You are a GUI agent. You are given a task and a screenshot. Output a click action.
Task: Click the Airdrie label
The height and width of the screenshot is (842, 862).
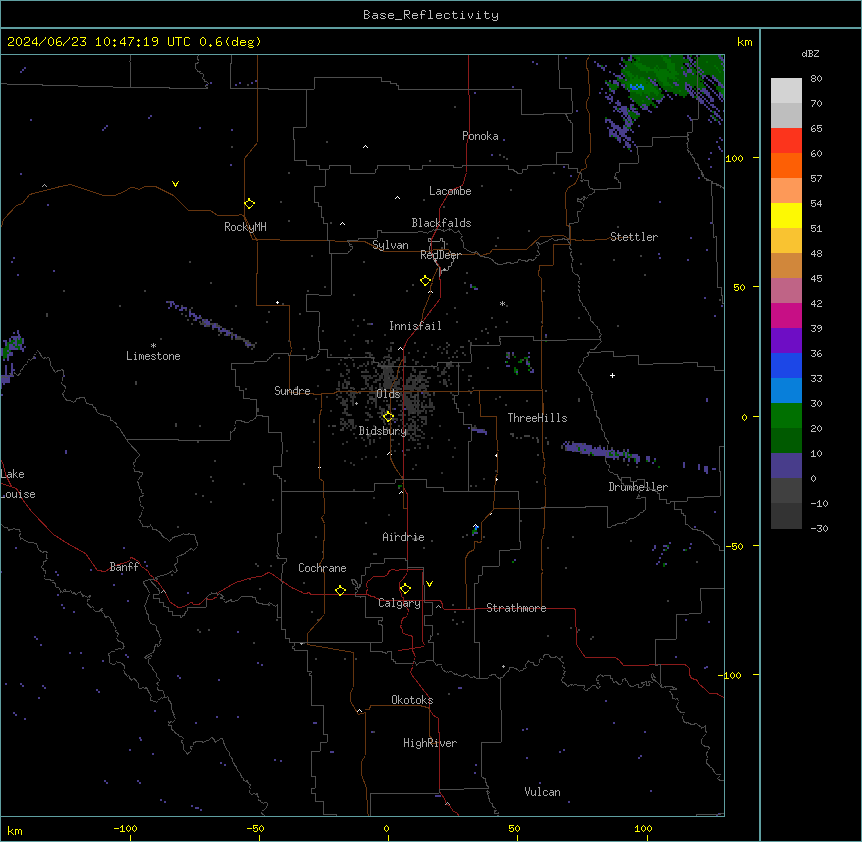click(403, 537)
